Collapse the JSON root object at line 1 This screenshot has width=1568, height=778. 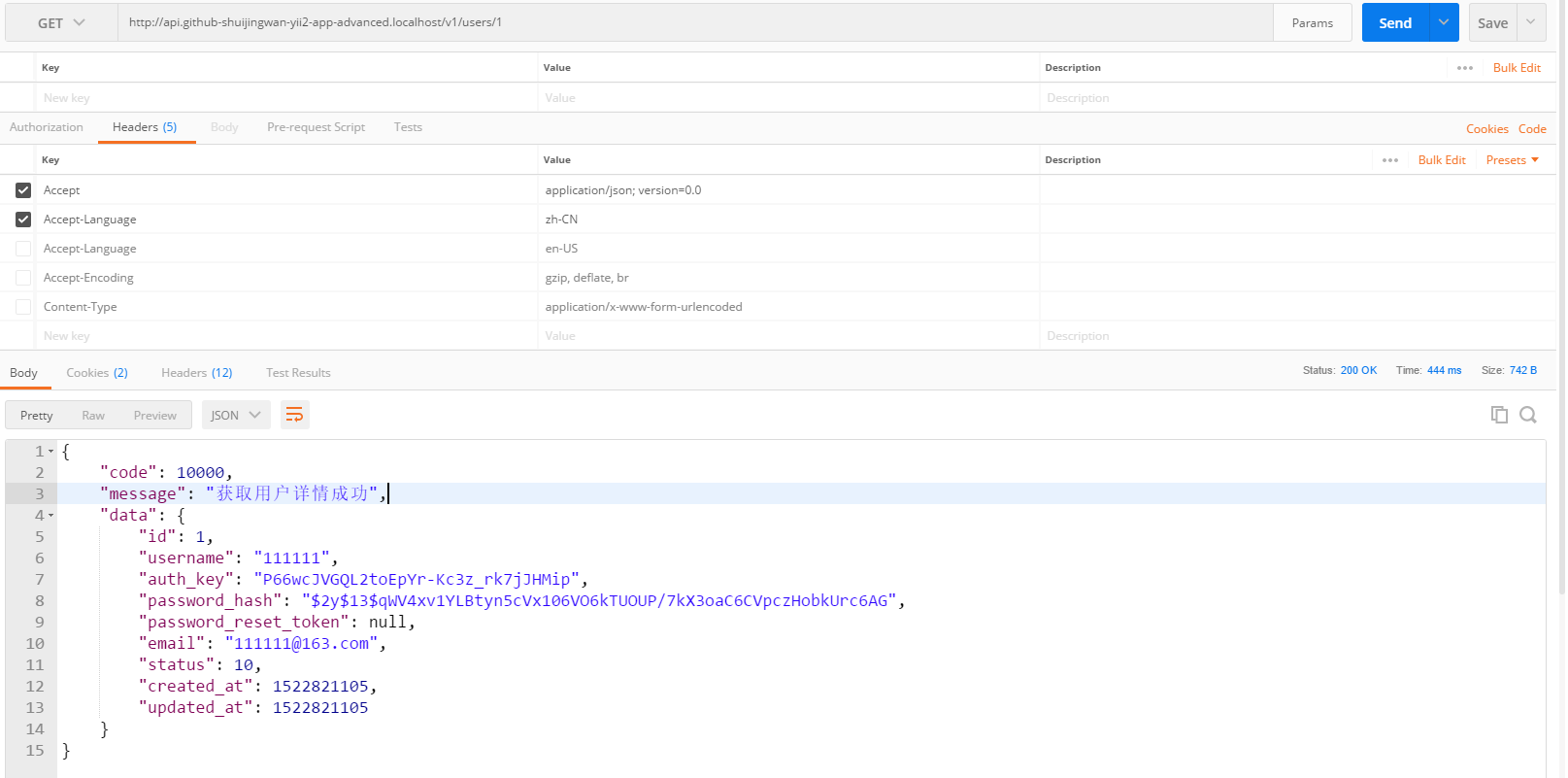tap(51, 452)
